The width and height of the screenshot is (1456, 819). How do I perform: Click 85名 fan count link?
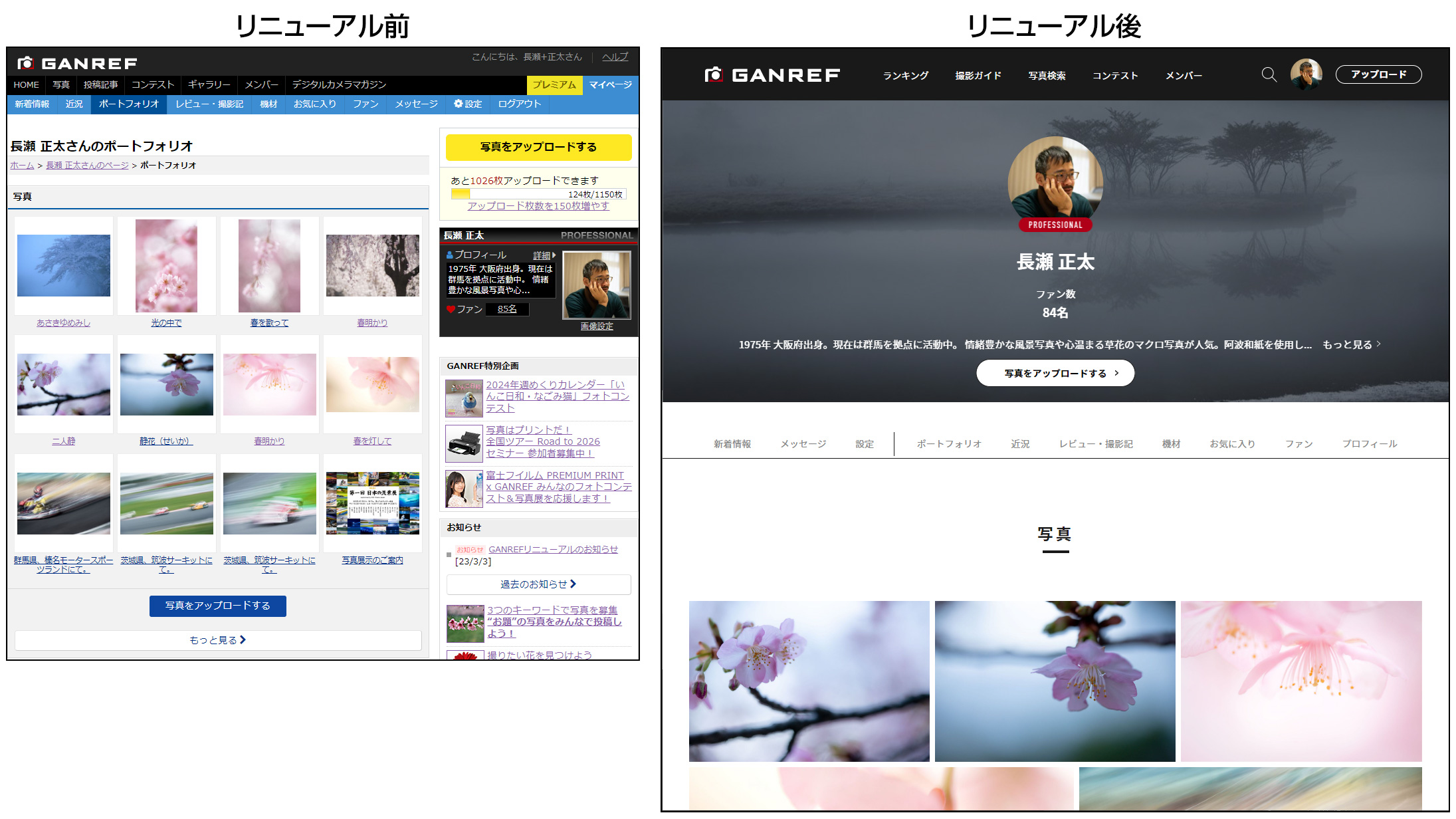pyautogui.click(x=507, y=309)
